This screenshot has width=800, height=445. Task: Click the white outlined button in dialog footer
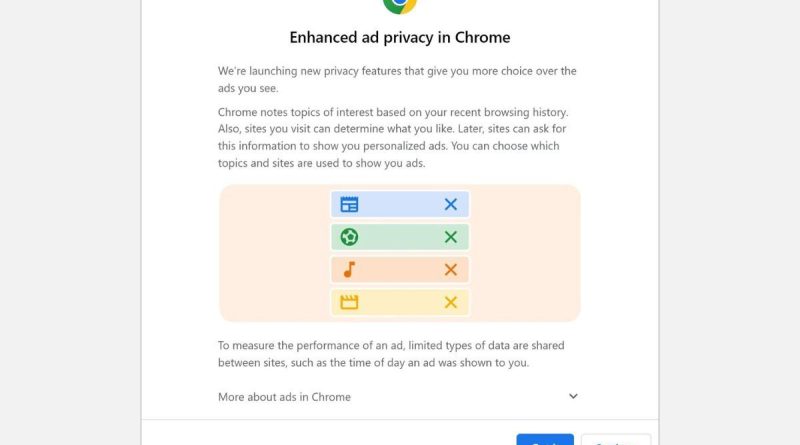click(616, 439)
